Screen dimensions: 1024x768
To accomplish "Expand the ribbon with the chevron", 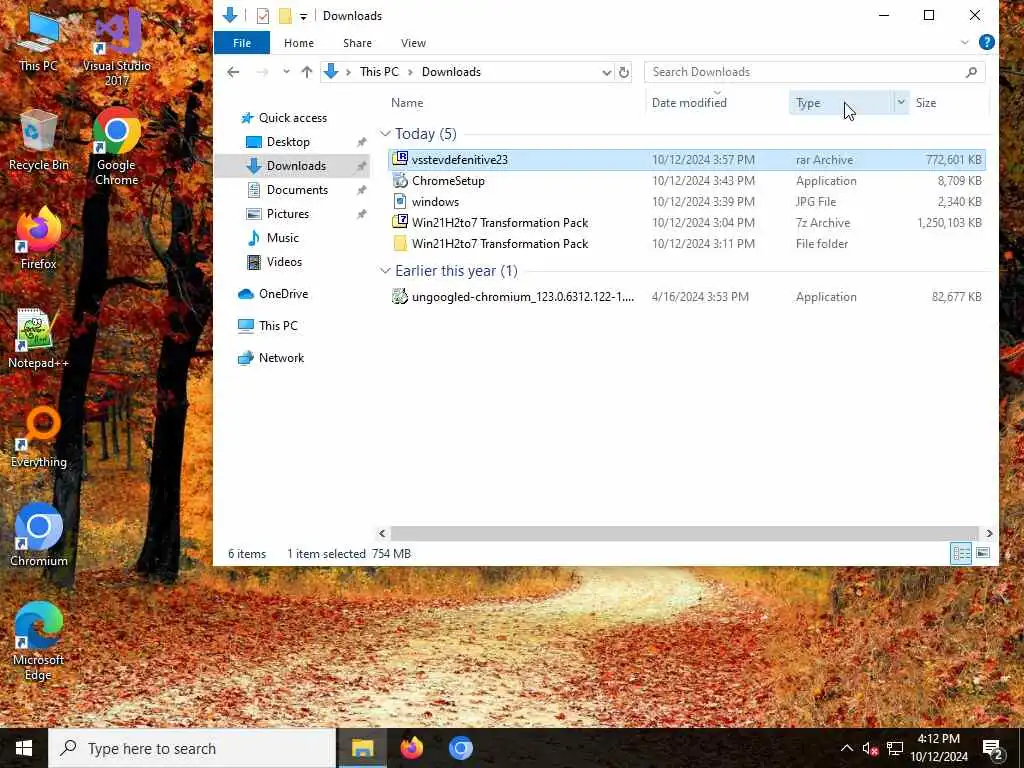I will 965,42.
